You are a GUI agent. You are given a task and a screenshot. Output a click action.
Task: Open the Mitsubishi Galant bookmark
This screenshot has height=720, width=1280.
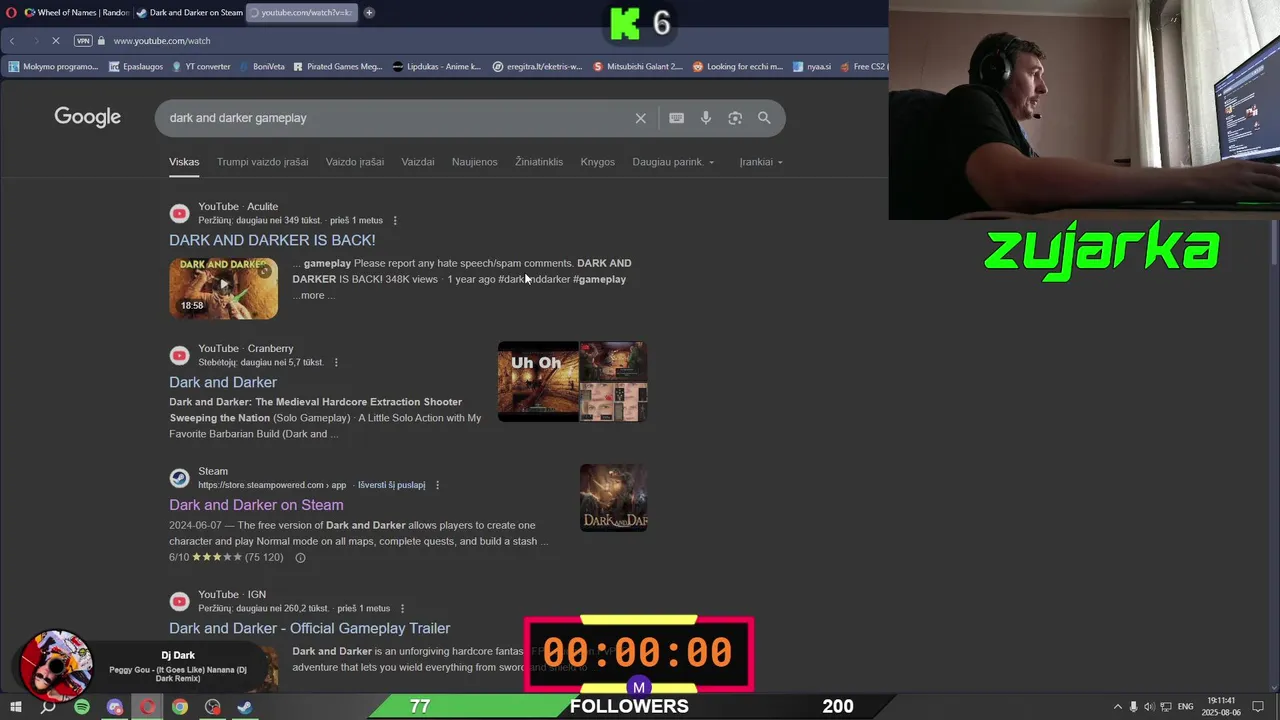[638, 67]
